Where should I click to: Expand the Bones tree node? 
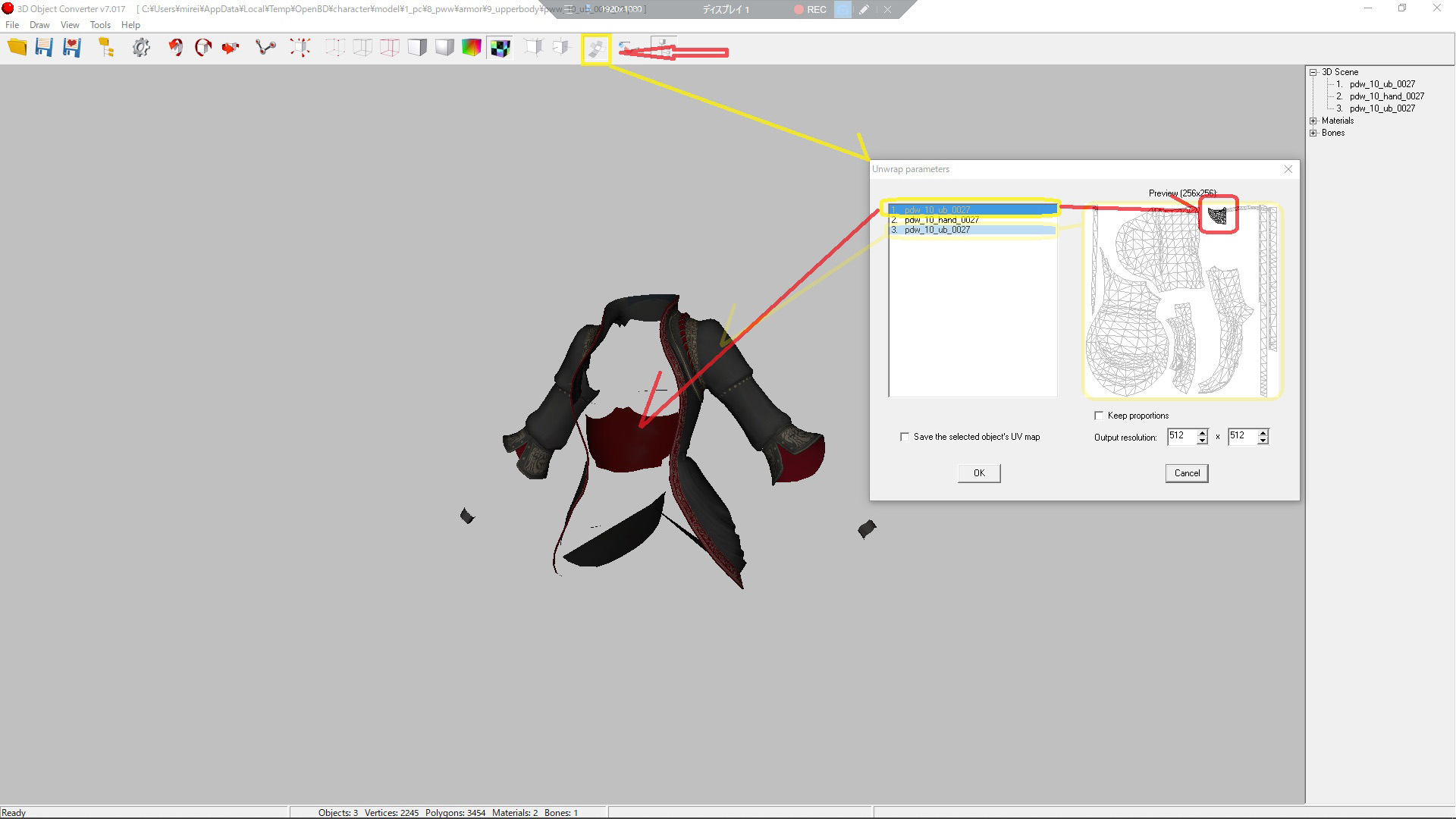click(1313, 133)
